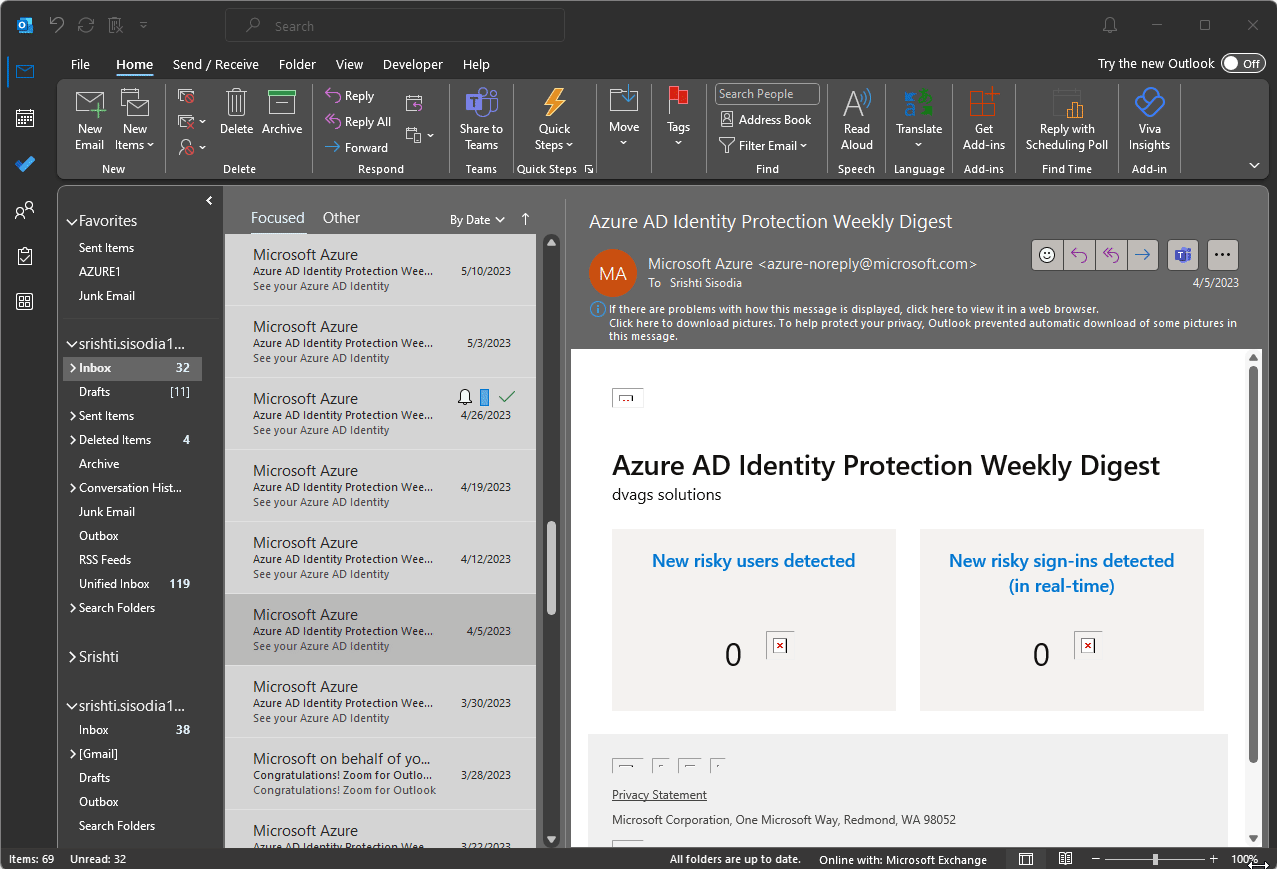
Task: Click reading pane Share to Teams button
Action: [1183, 255]
